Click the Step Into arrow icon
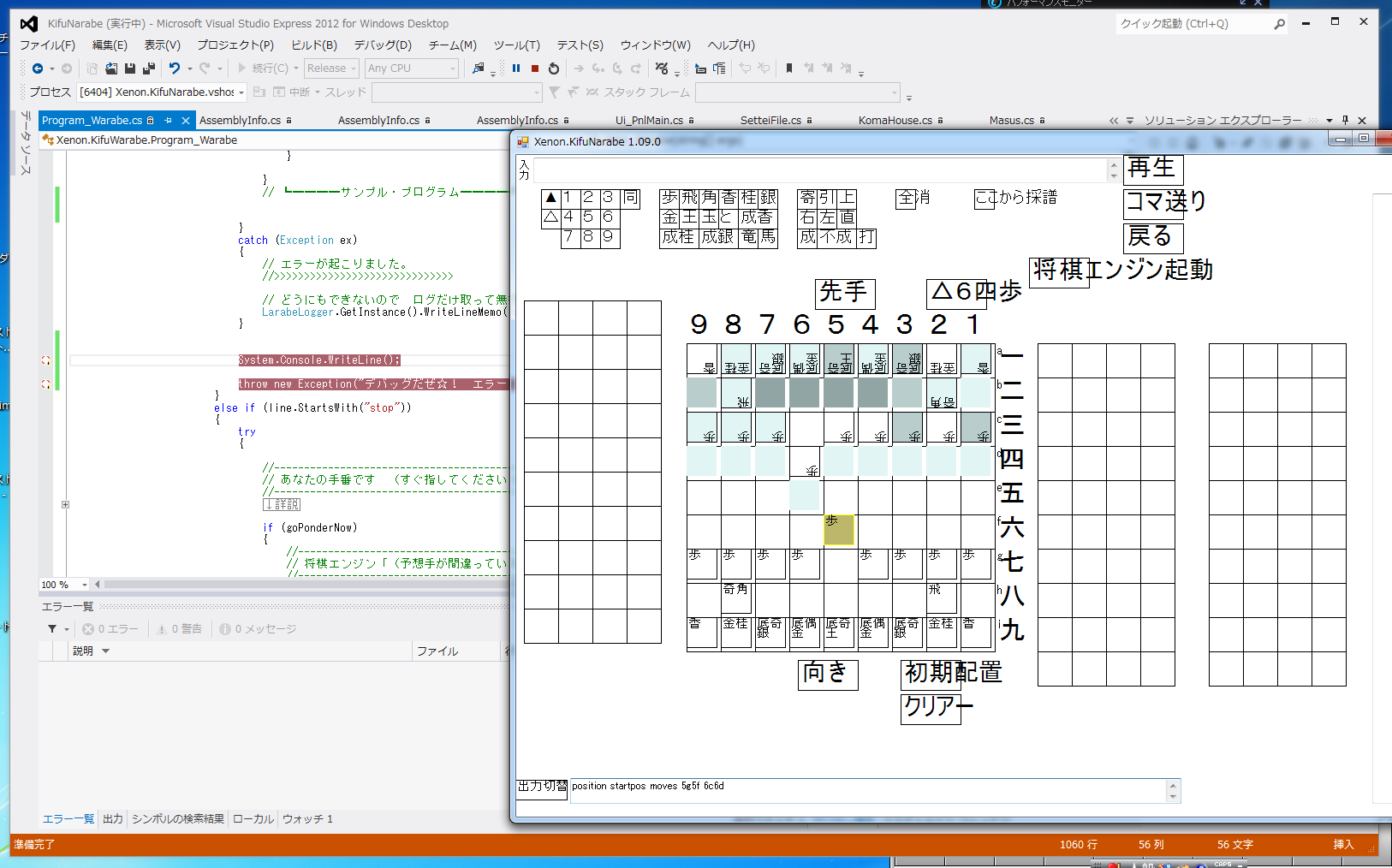This screenshot has height=868, width=1392. [598, 68]
